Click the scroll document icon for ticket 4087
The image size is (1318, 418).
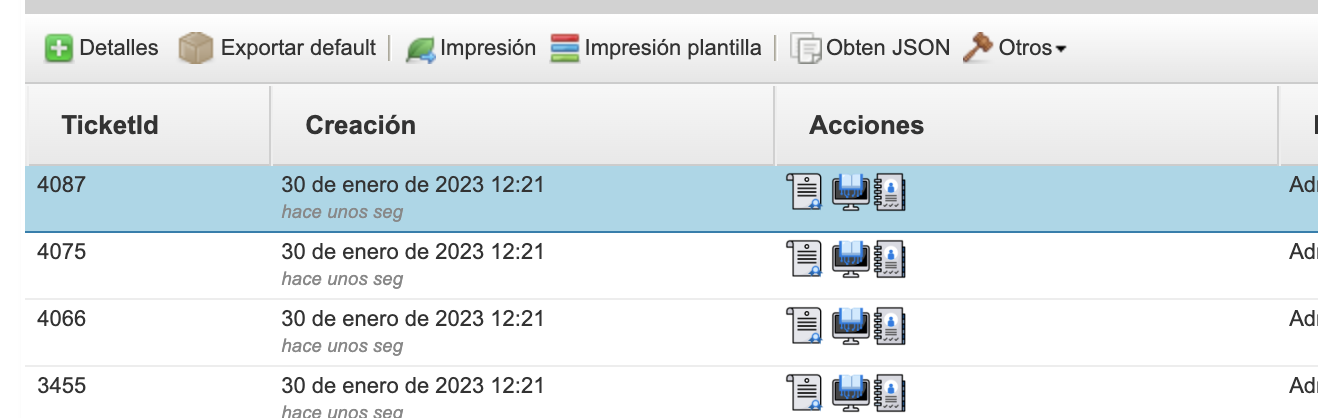coord(805,192)
